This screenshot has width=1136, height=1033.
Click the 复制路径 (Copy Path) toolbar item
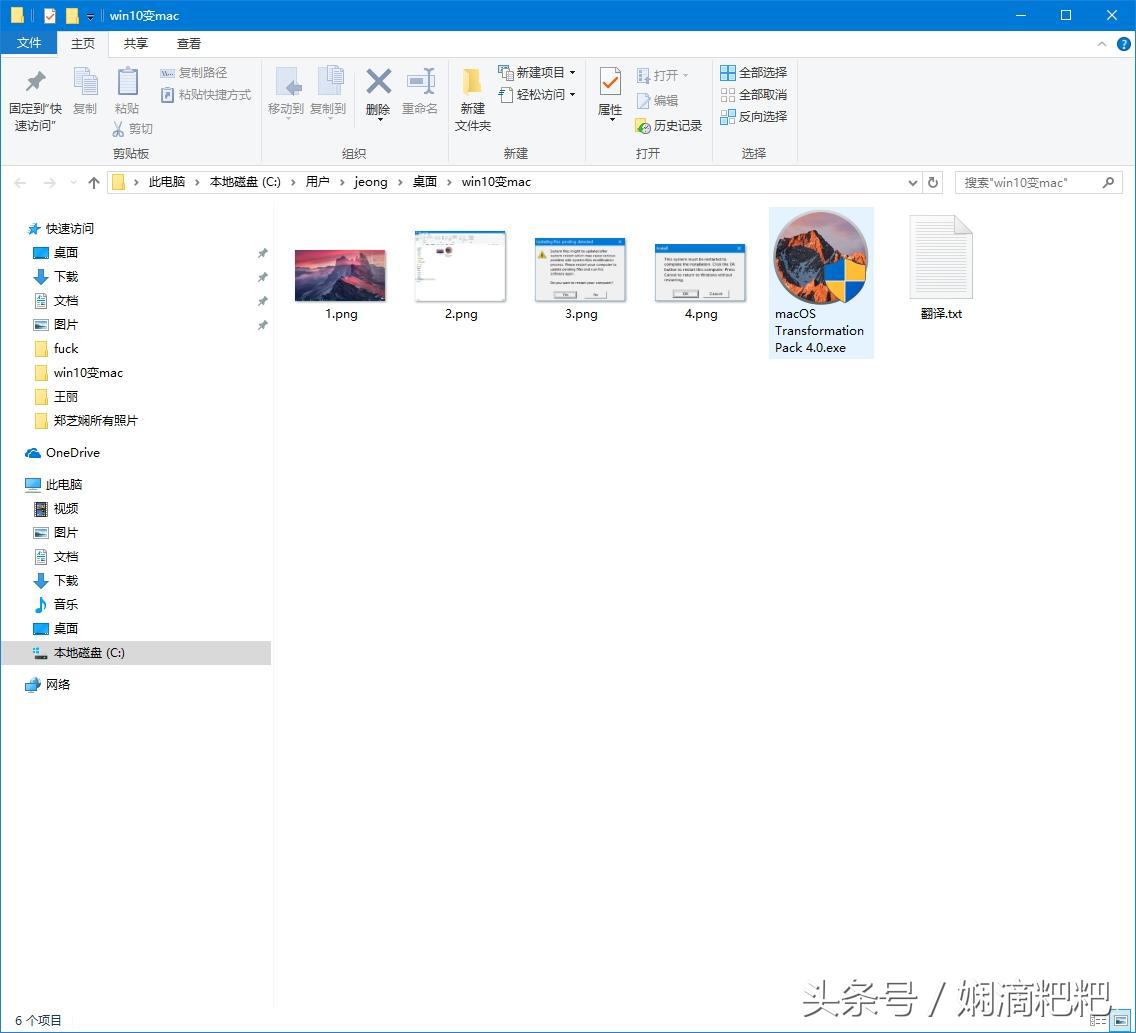196,72
